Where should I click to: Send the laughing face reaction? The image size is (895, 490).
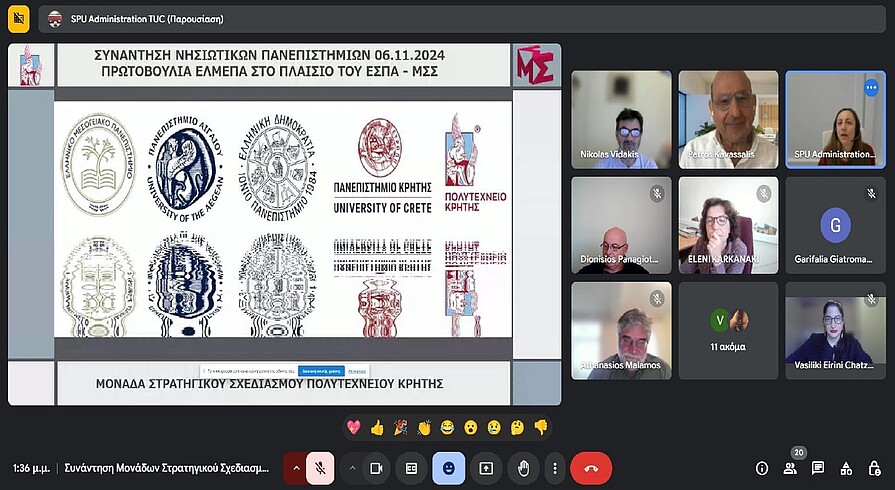coord(448,427)
